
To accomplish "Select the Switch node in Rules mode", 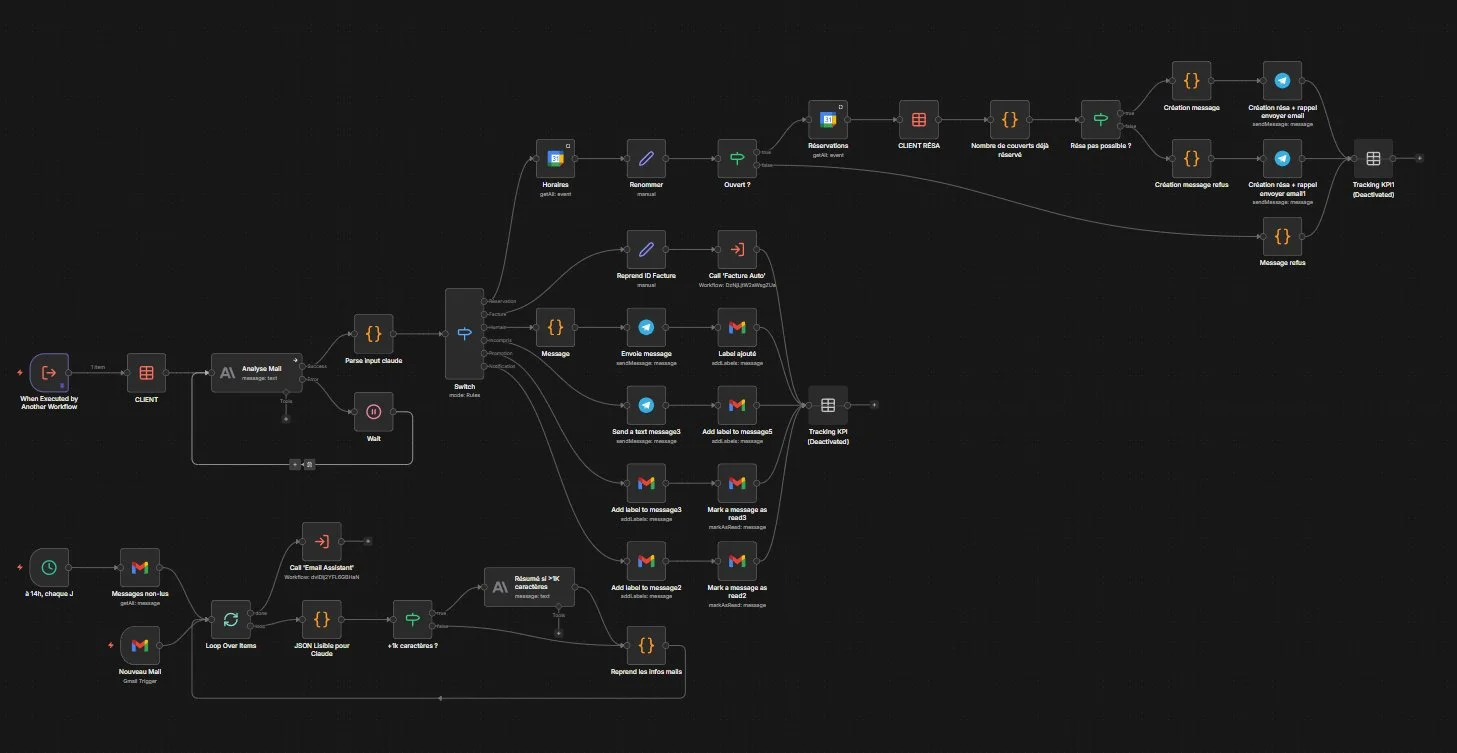I will tap(463, 332).
